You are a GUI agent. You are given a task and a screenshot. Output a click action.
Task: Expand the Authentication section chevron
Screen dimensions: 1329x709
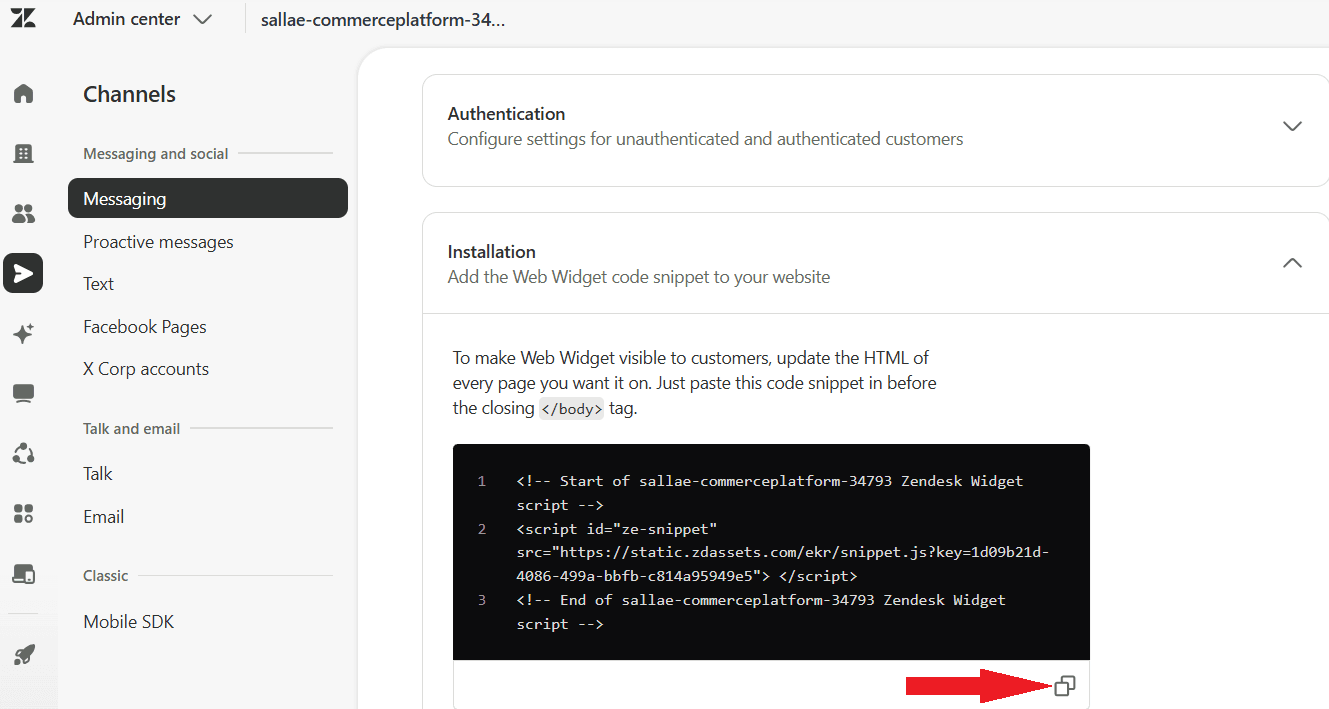pos(1292,126)
